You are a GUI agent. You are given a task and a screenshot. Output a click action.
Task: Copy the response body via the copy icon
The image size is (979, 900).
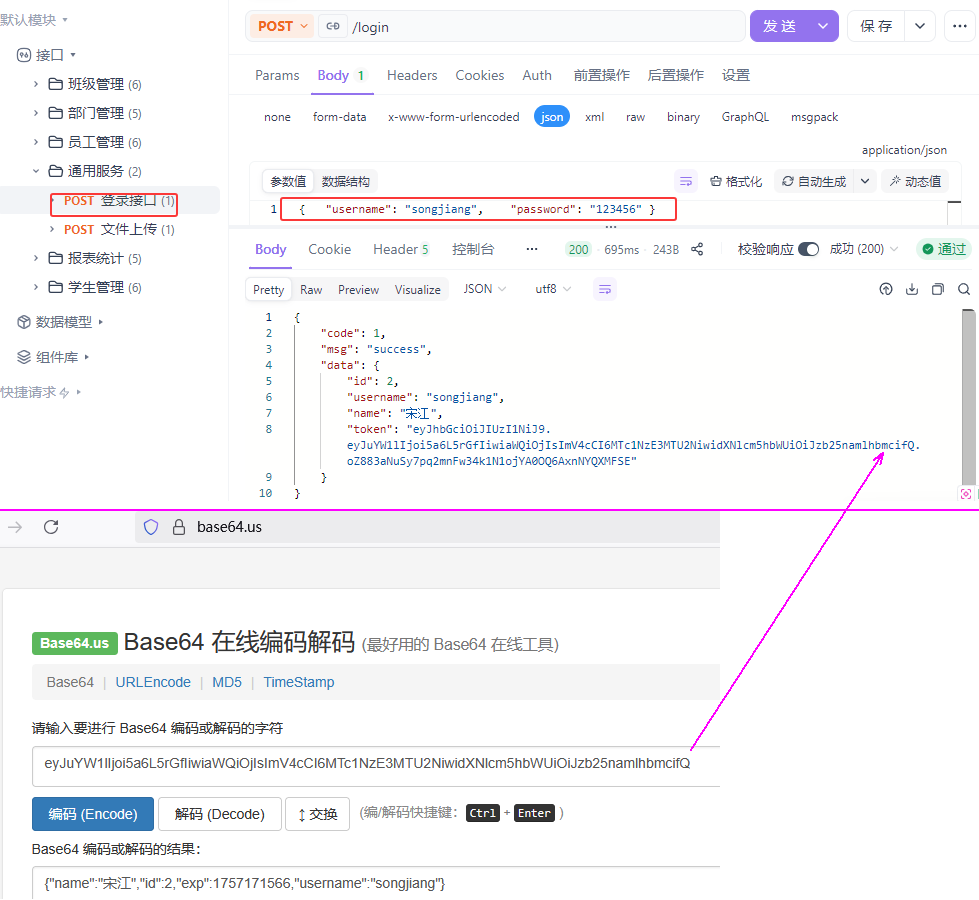[x=938, y=289]
